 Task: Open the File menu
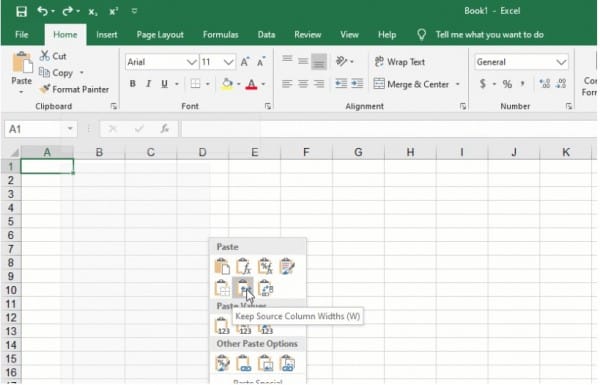click(22, 35)
